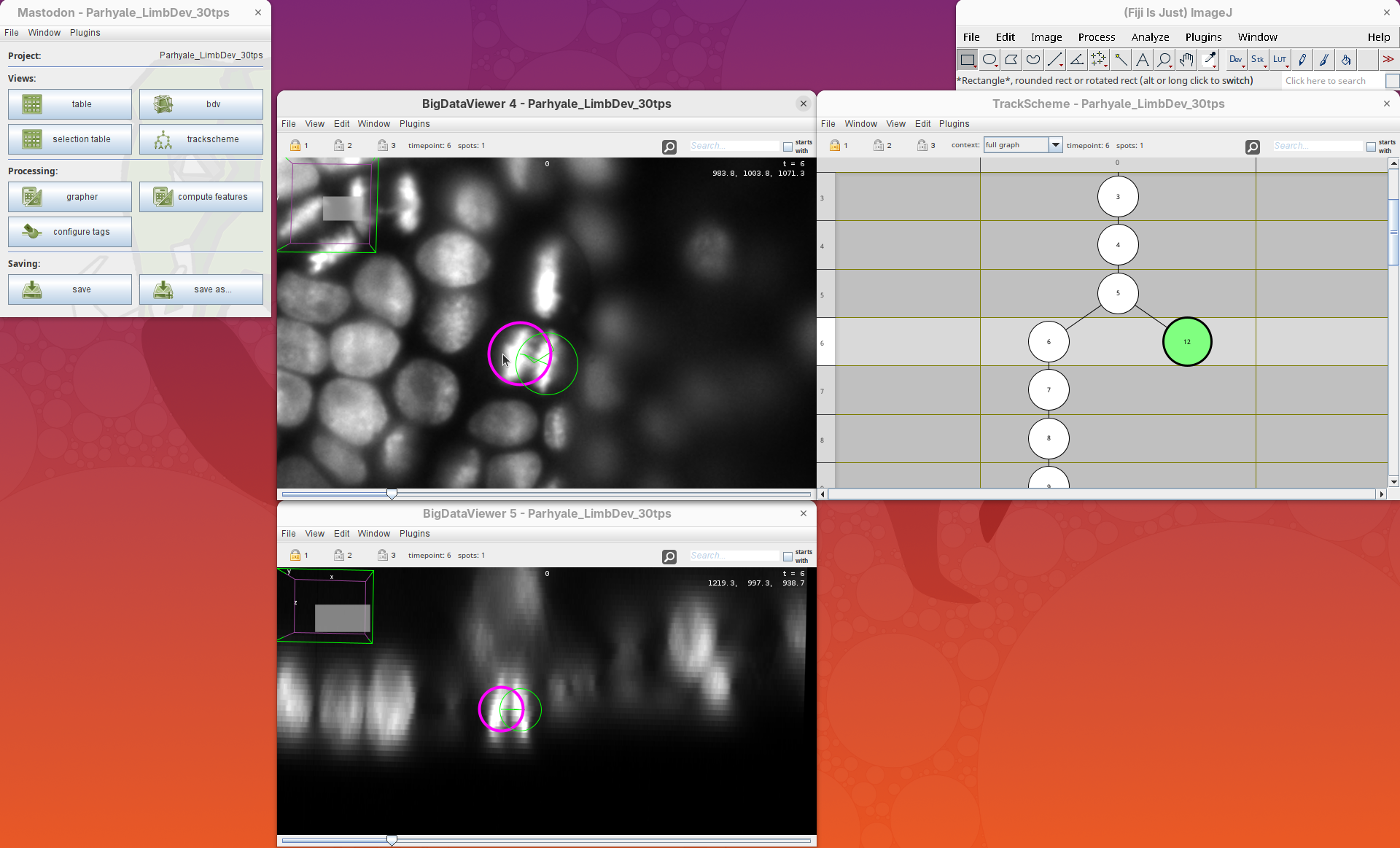Select green spot 12 in TrackScheme

tap(1186, 342)
